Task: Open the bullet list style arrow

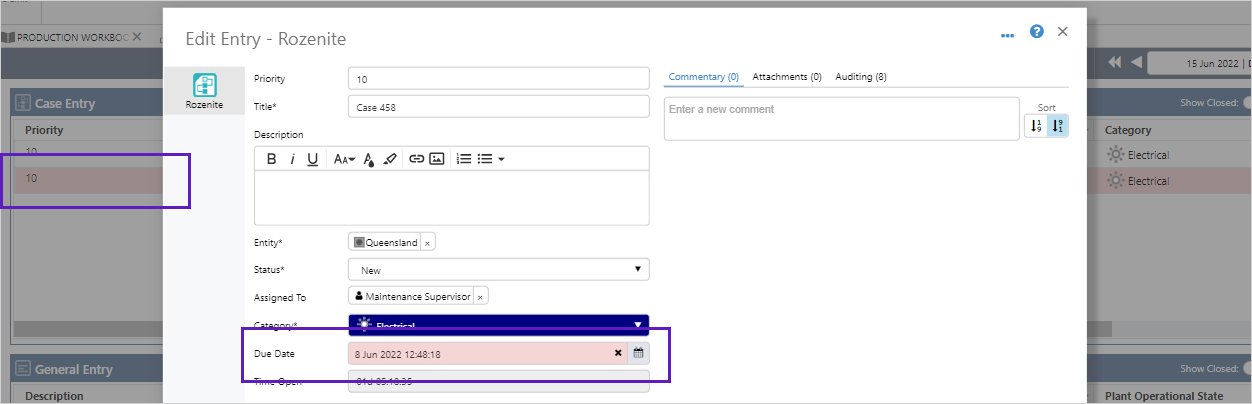Action: [501, 159]
